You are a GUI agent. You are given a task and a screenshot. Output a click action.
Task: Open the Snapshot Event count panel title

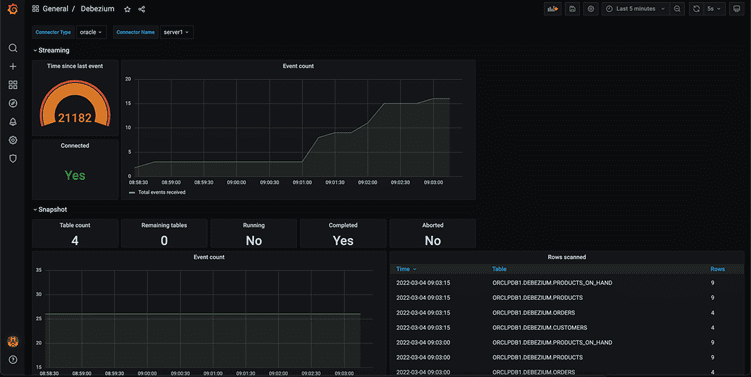pyautogui.click(x=209, y=257)
